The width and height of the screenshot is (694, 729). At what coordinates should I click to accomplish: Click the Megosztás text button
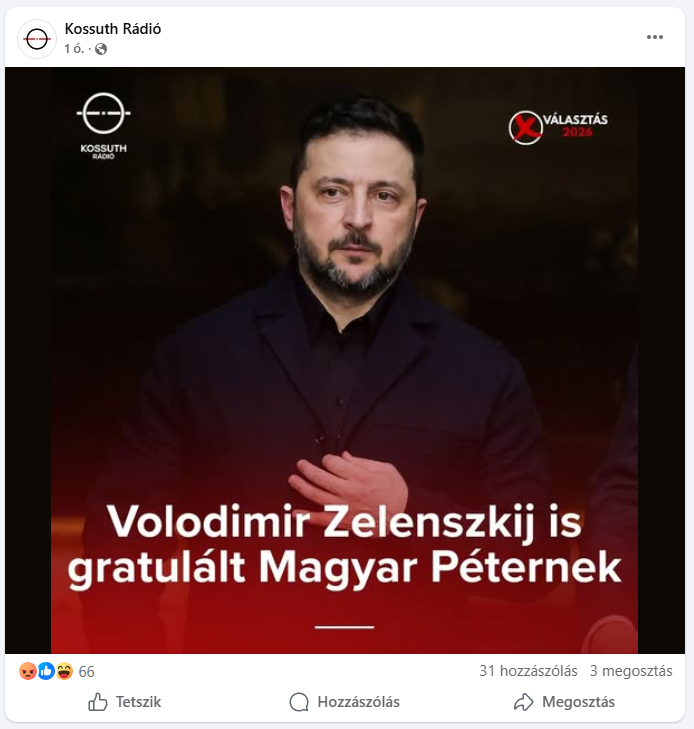pyautogui.click(x=578, y=702)
